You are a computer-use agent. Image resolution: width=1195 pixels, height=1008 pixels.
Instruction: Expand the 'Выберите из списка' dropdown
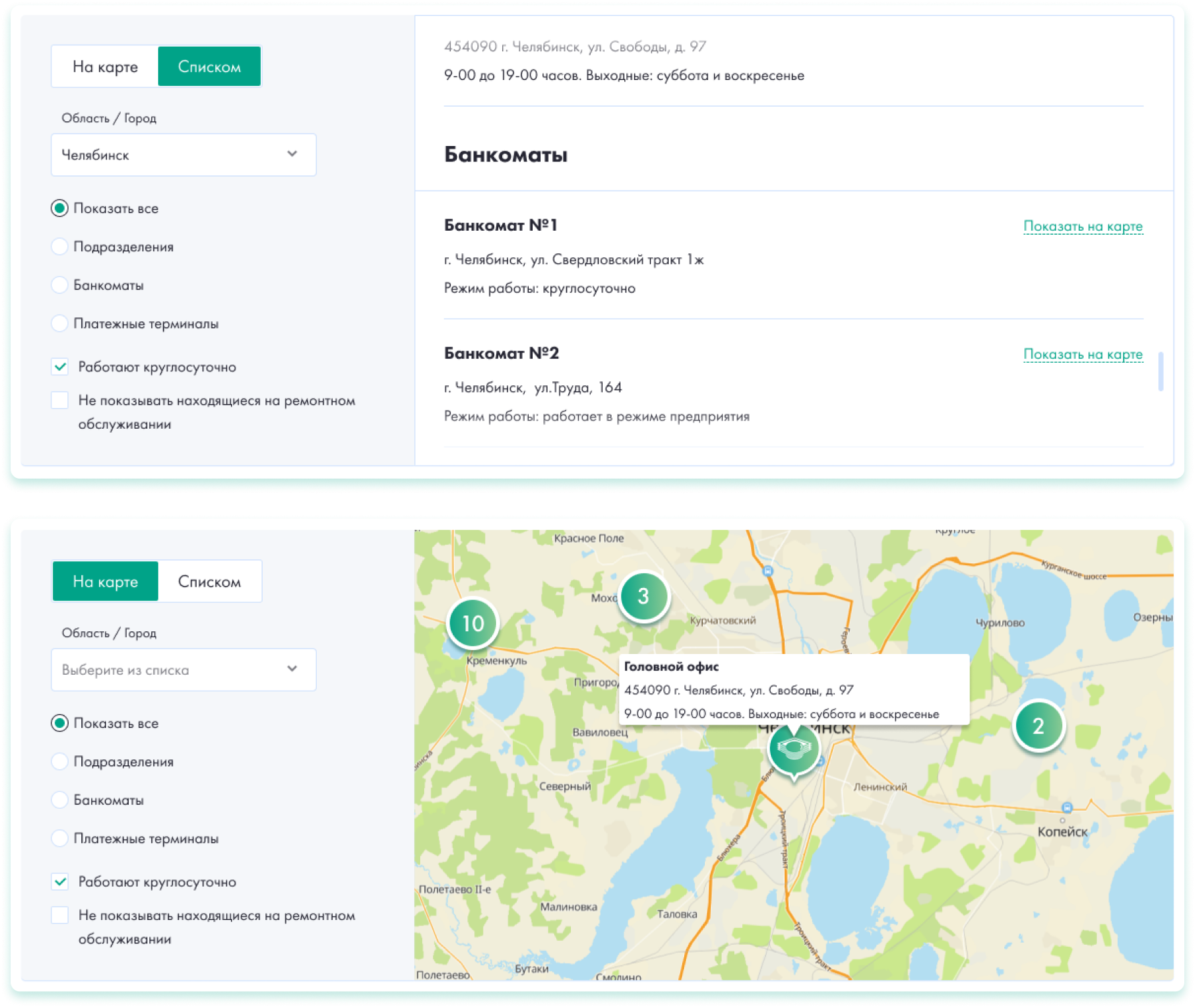tap(183, 670)
